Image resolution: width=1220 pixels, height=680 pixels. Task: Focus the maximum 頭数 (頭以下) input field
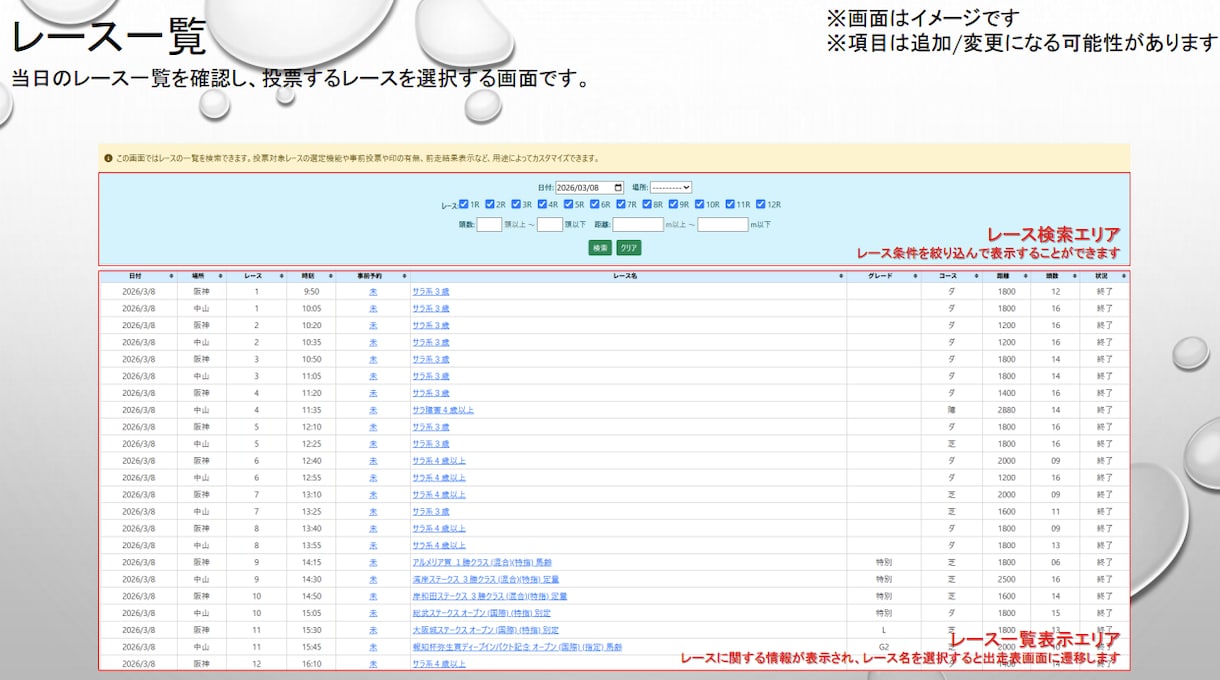[x=550, y=225]
